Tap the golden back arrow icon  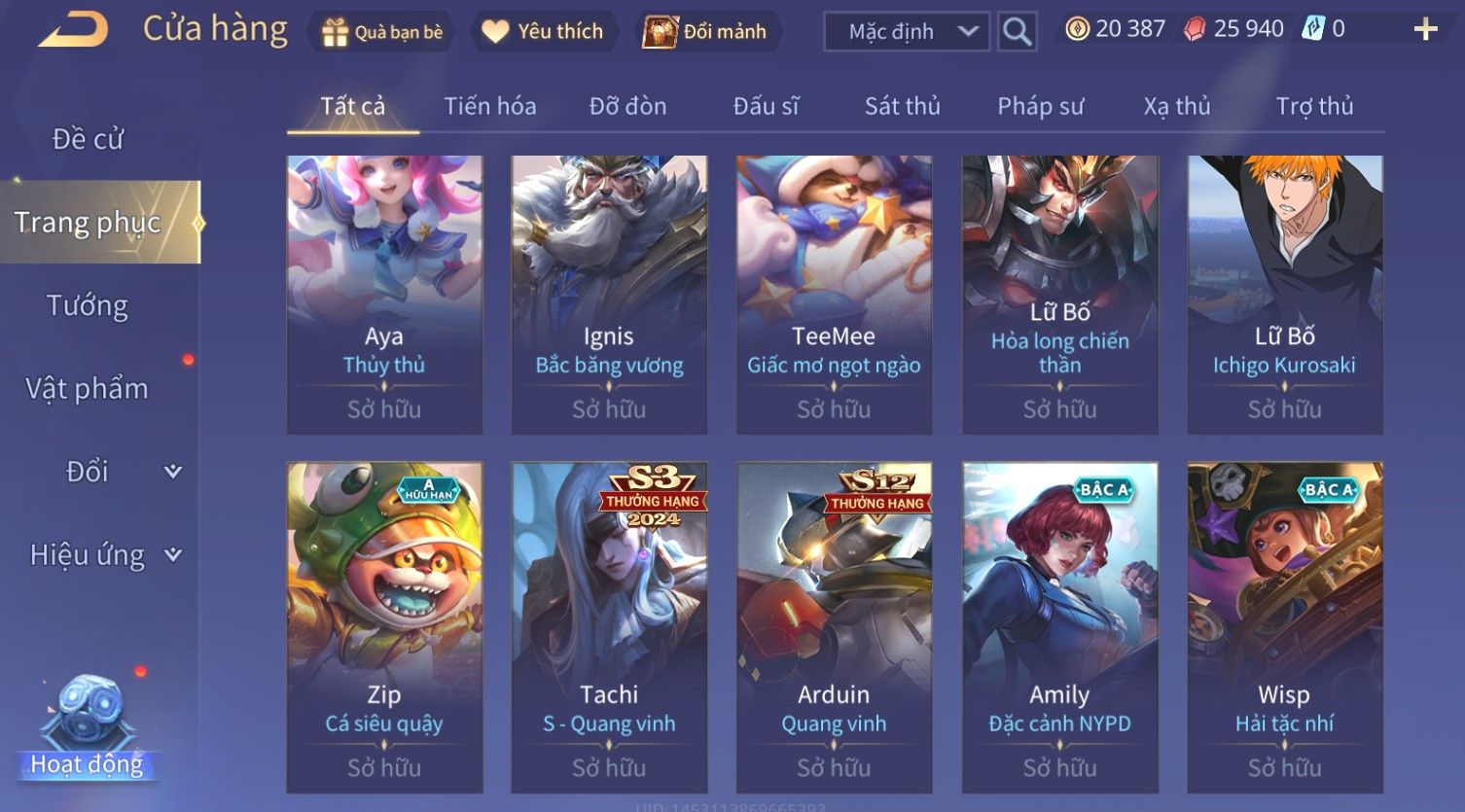[x=73, y=30]
